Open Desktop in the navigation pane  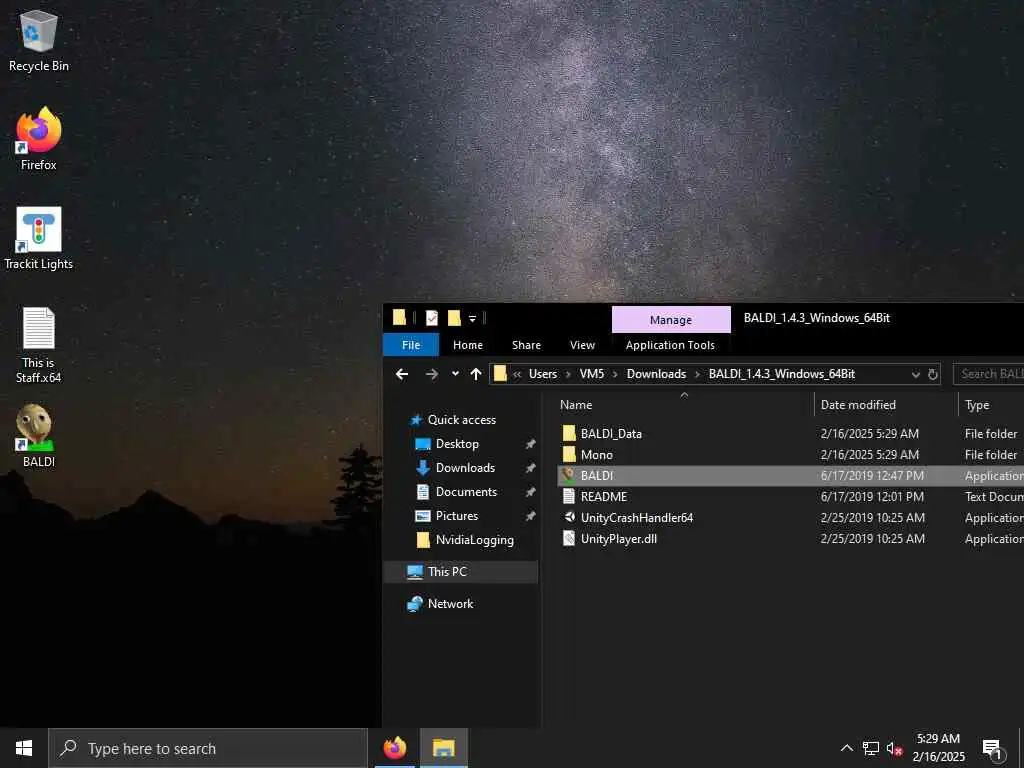pos(457,444)
